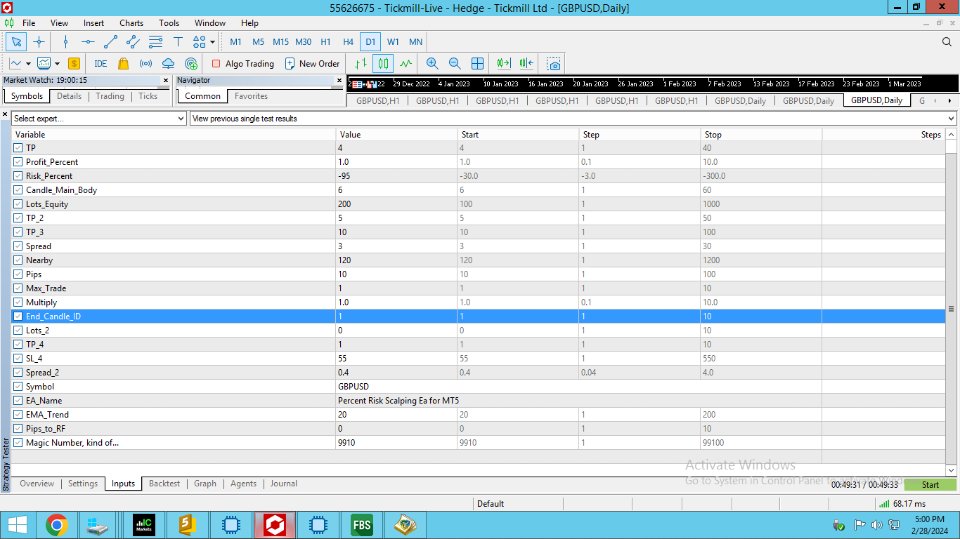Image resolution: width=960 pixels, height=539 pixels.
Task: Click the Value column header
Action: 396,134
